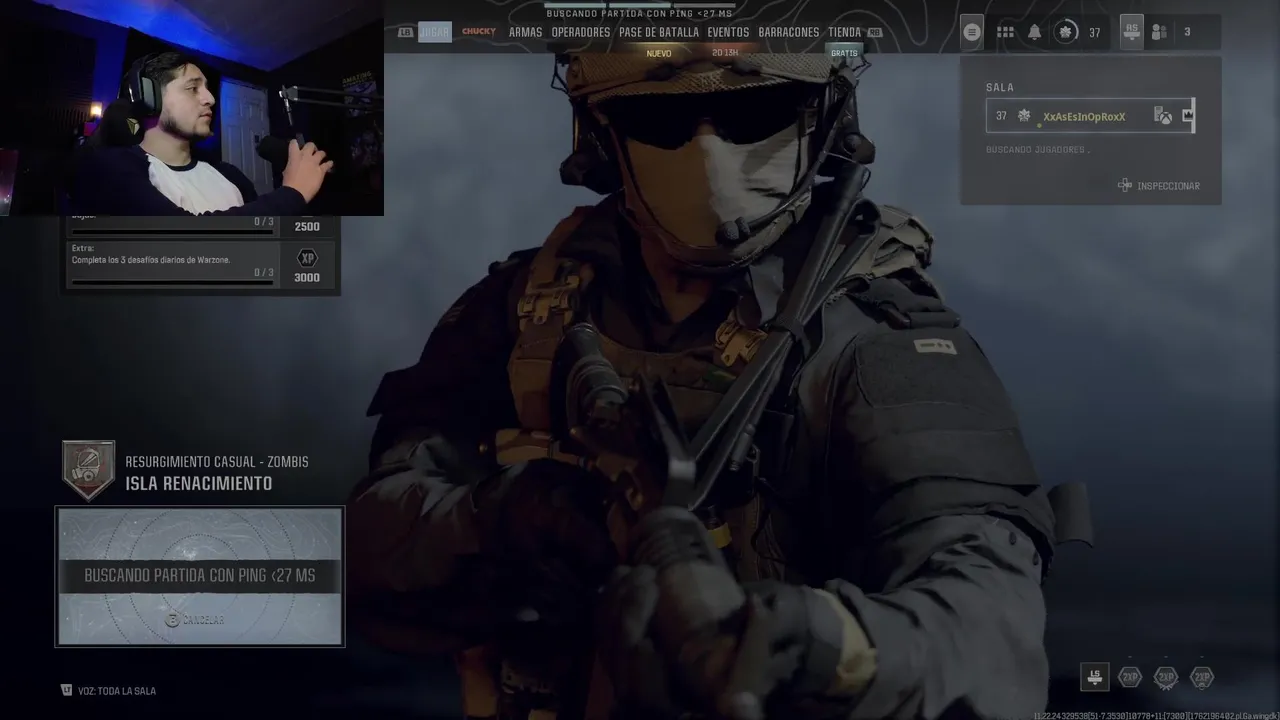Image resolution: width=1280 pixels, height=720 pixels.
Task: Cancel matchmaking with CANCELAR button
Action: [x=195, y=620]
